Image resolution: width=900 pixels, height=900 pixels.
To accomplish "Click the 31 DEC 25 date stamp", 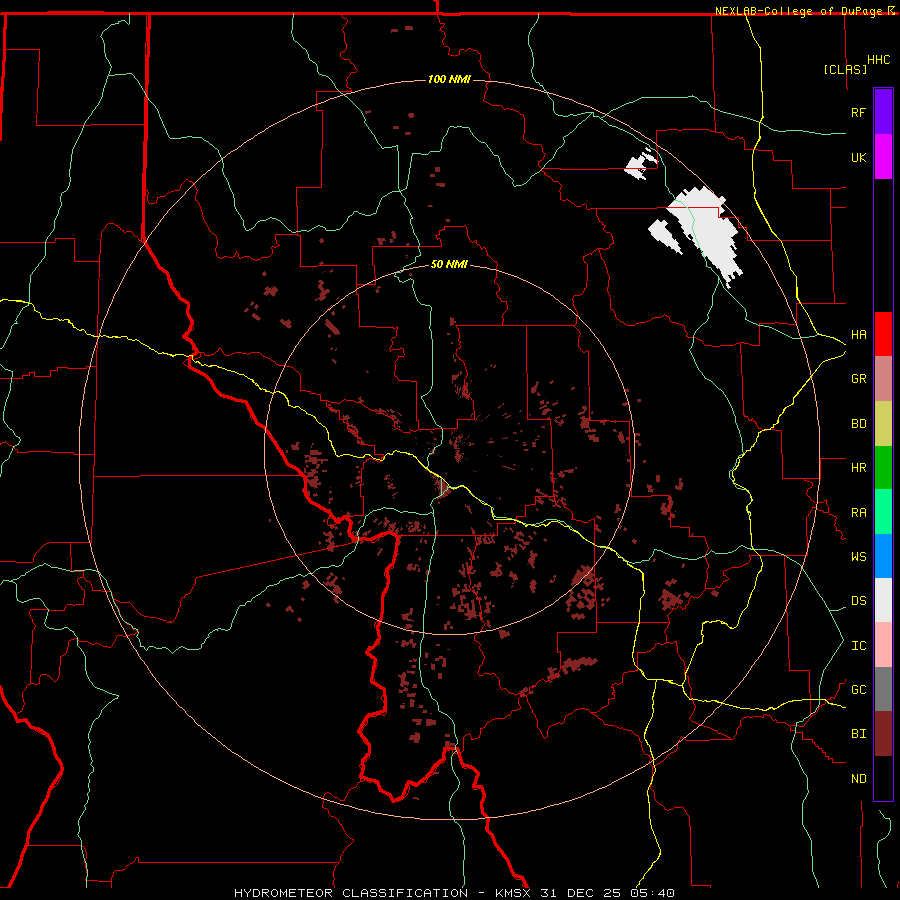I will click(580, 893).
